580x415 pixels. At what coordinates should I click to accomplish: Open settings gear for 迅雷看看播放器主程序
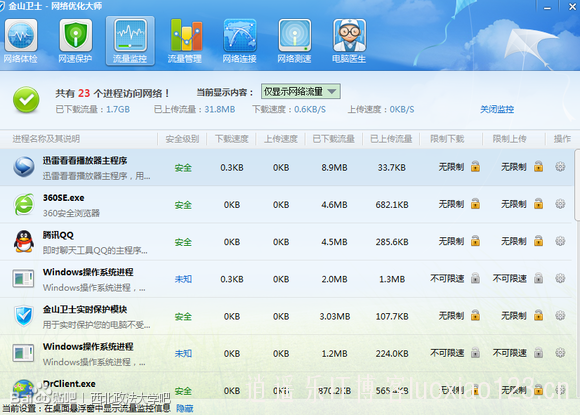[560, 167]
